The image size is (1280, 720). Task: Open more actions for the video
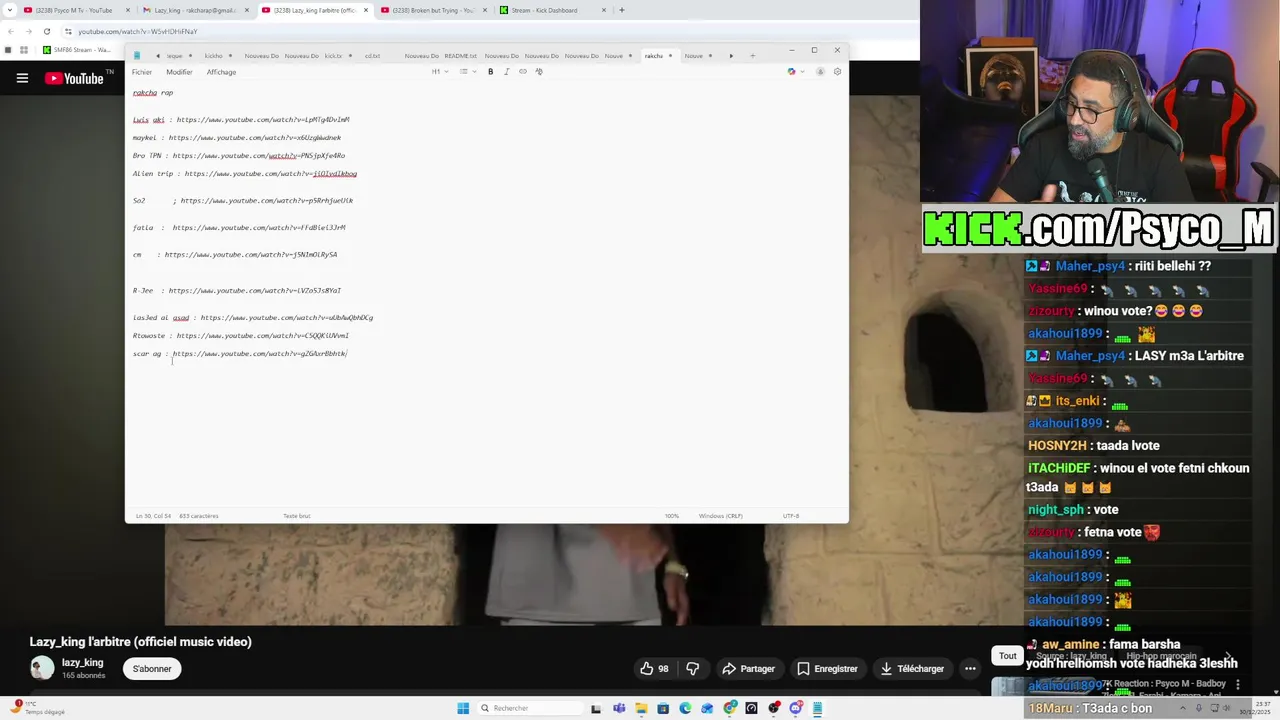(x=970, y=668)
